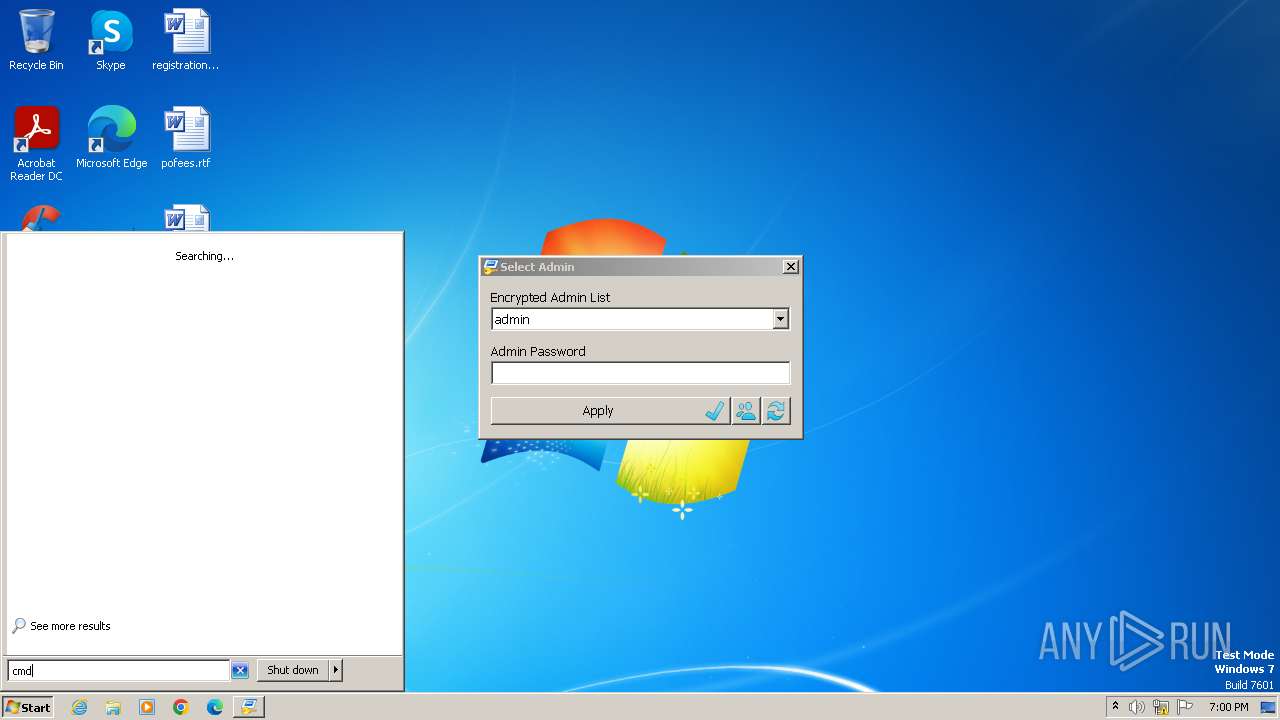Click the refresh arrows icon in Select Admin
Viewport: 1280px width, 720px height.
click(776, 411)
